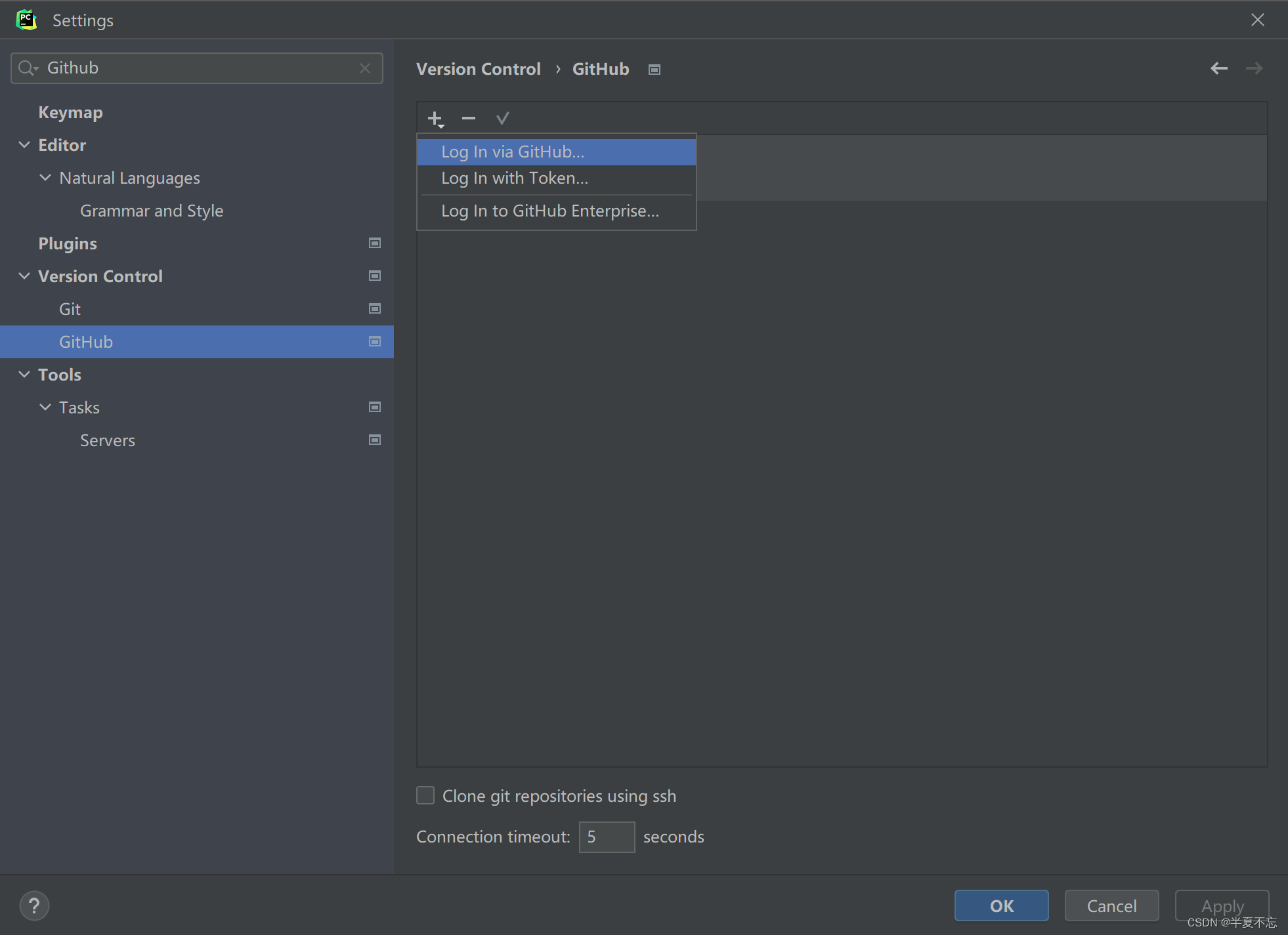Click the search magnifier icon

tap(26, 68)
